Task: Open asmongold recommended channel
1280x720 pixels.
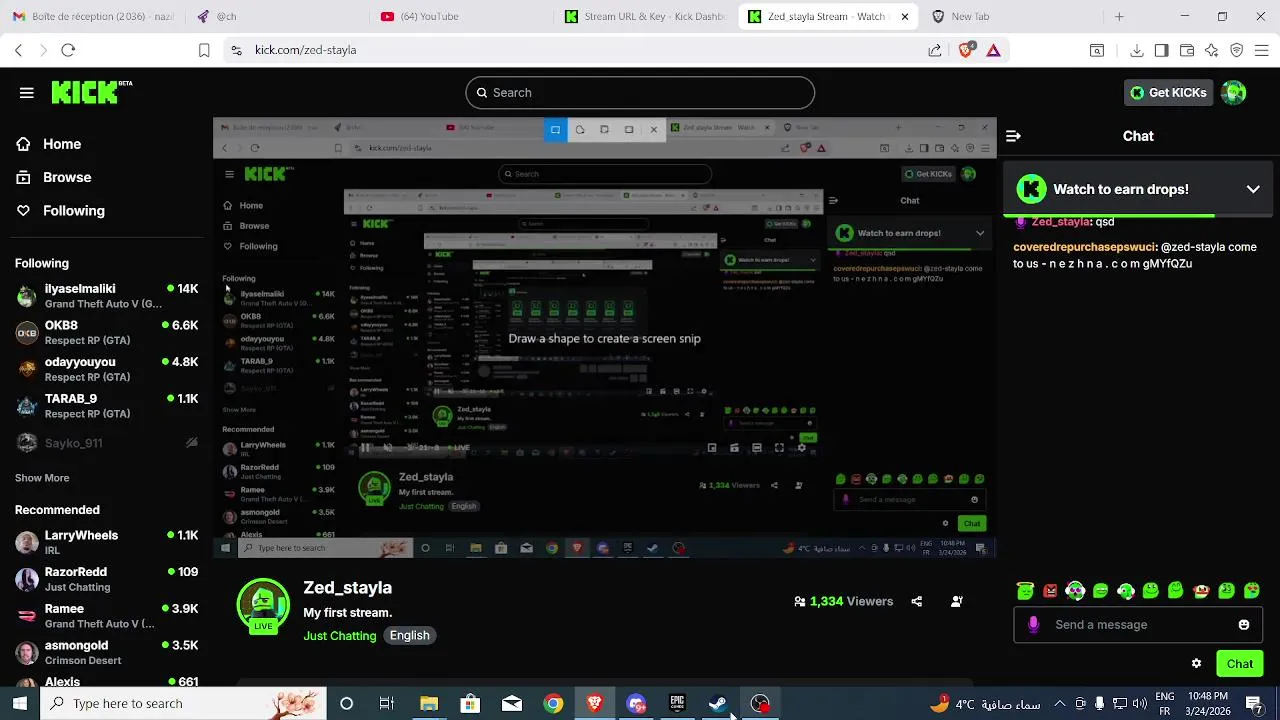Action: 107,652
